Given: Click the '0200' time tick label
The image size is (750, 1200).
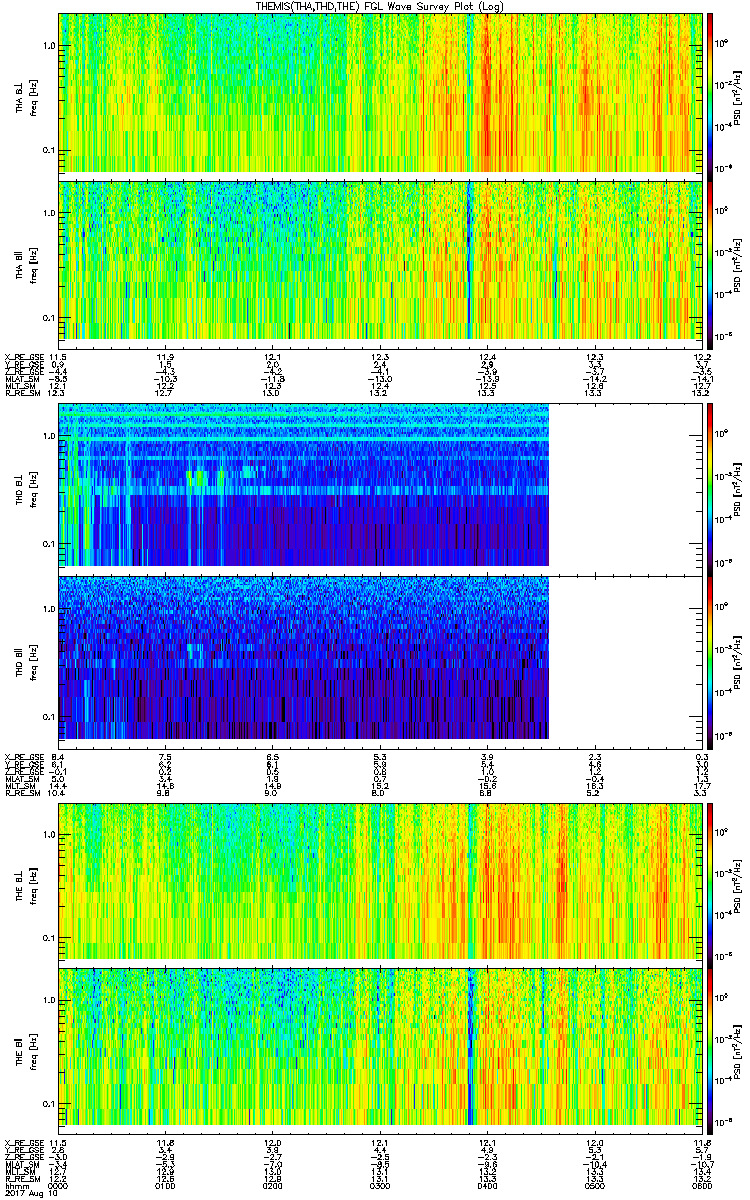Looking at the screenshot, I should [273, 1185].
